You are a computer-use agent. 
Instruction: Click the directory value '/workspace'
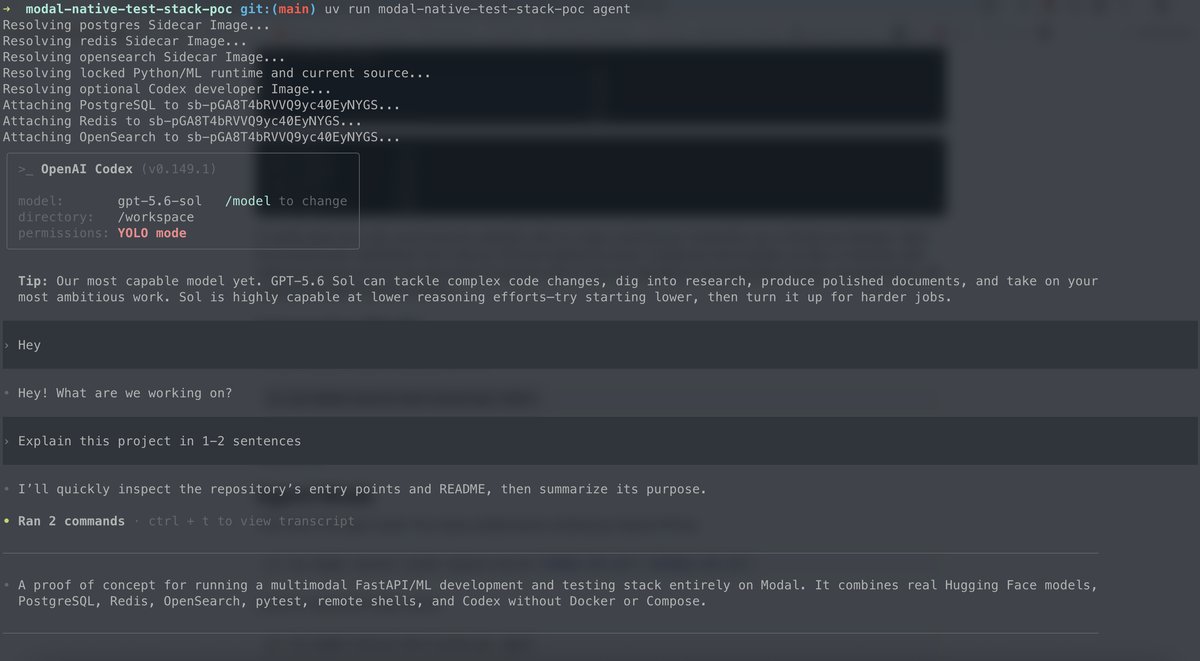(156, 217)
